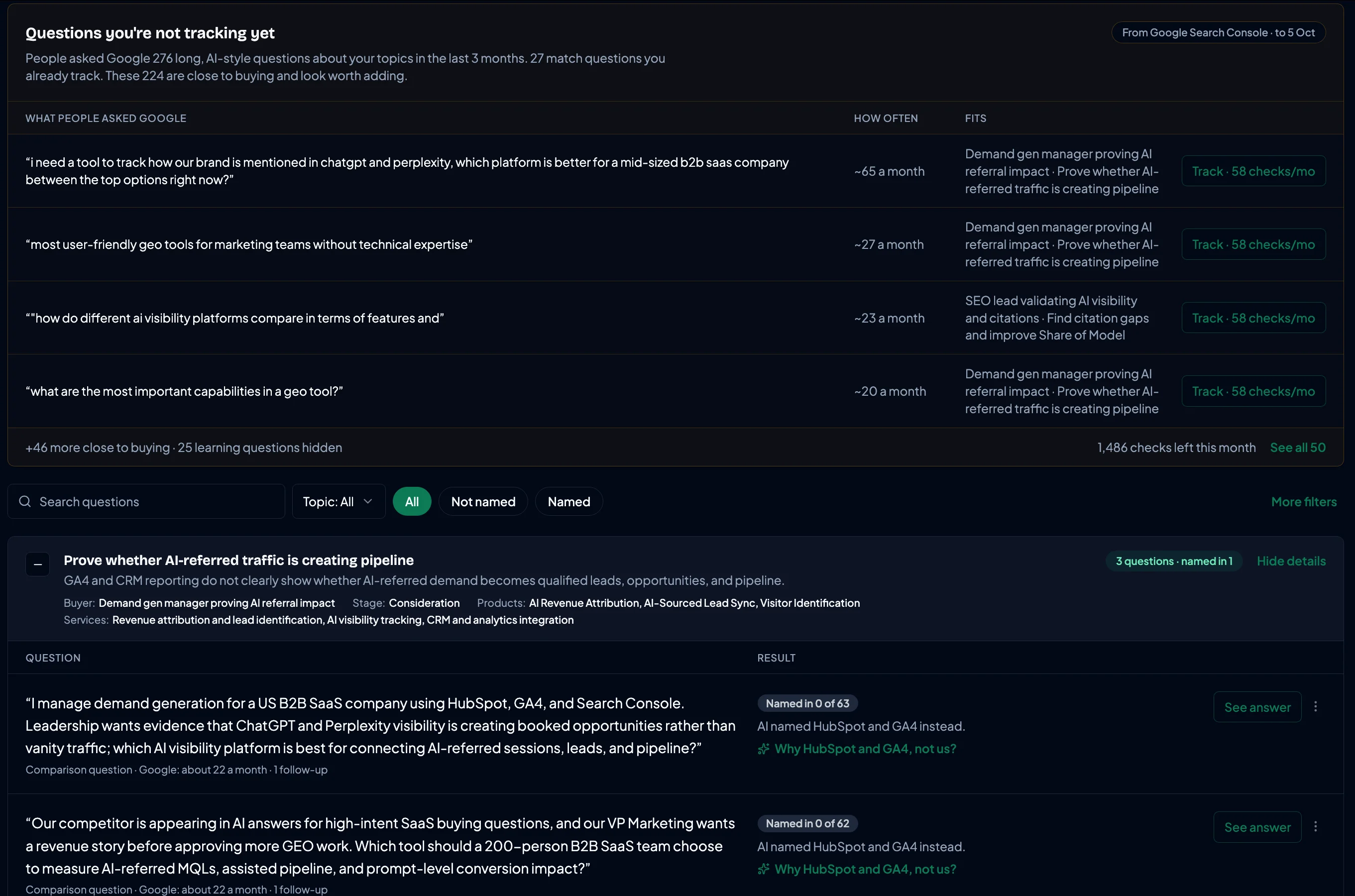Open More filters
1355x896 pixels.
click(1304, 501)
